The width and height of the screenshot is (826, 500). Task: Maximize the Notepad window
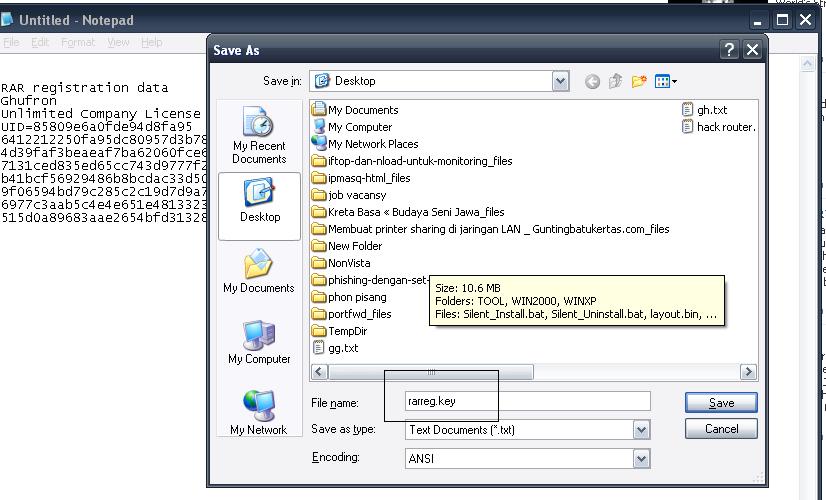pyautogui.click(x=782, y=21)
